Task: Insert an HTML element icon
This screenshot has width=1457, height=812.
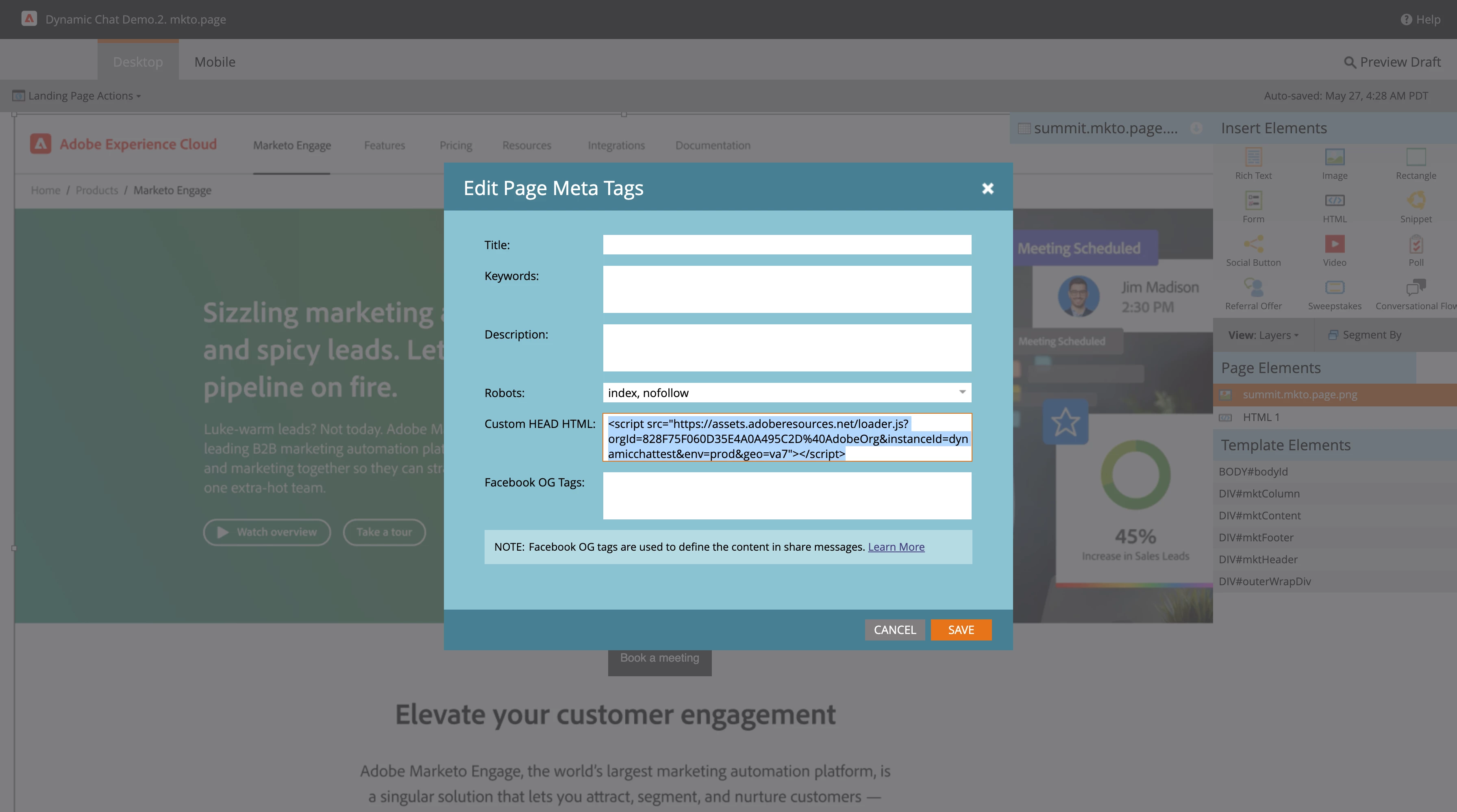Action: [1334, 201]
